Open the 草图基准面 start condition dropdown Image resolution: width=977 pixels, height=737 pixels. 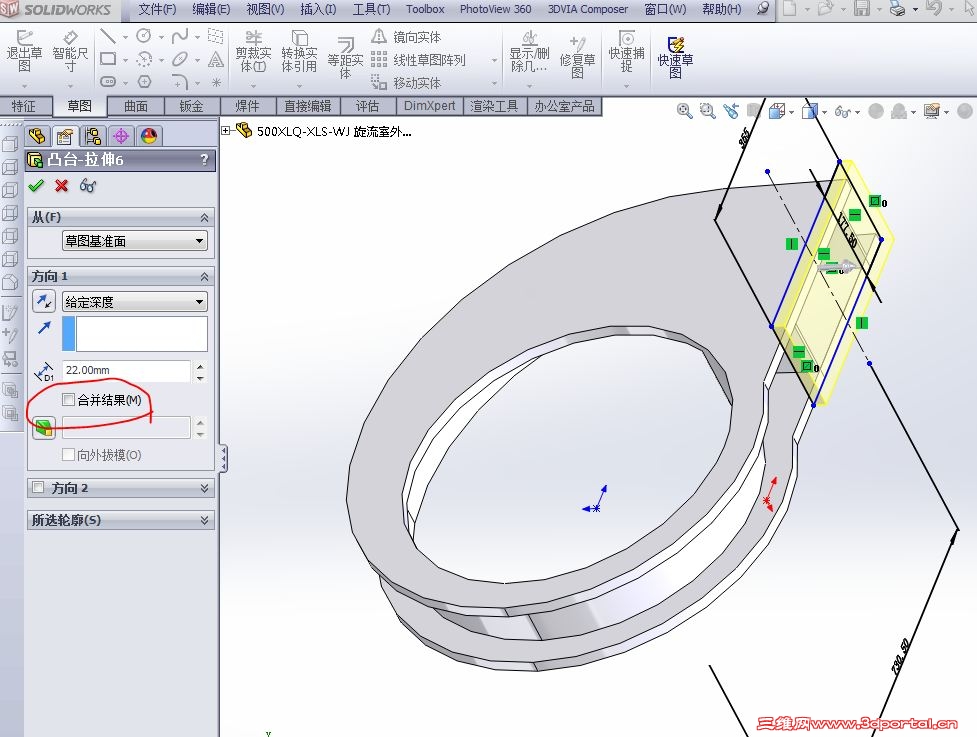tap(135, 240)
